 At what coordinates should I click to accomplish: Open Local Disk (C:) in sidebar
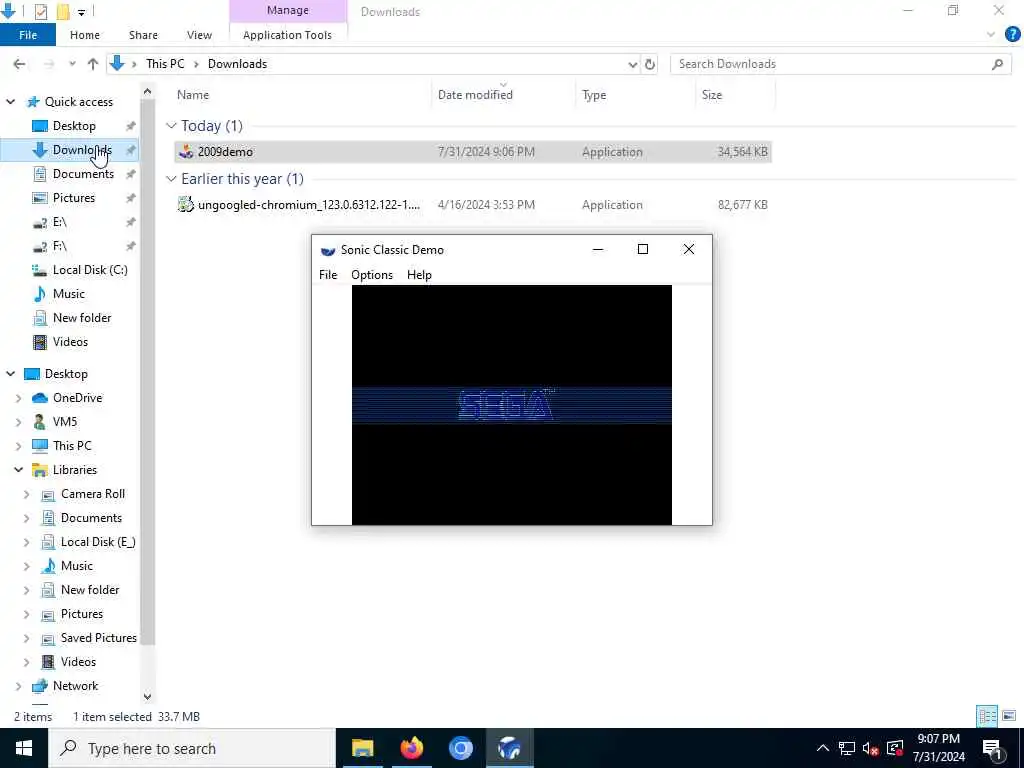pyautogui.click(x=90, y=270)
